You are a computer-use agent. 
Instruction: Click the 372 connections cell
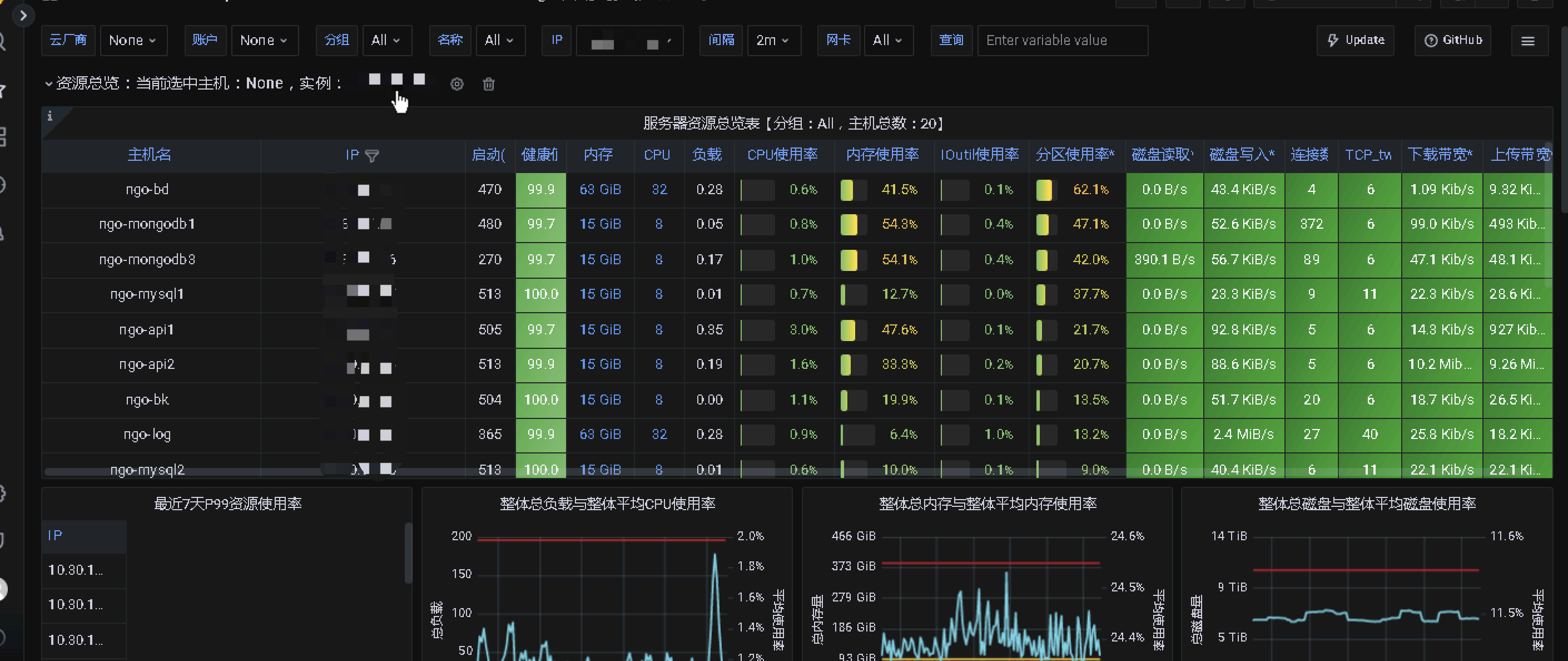(1312, 225)
